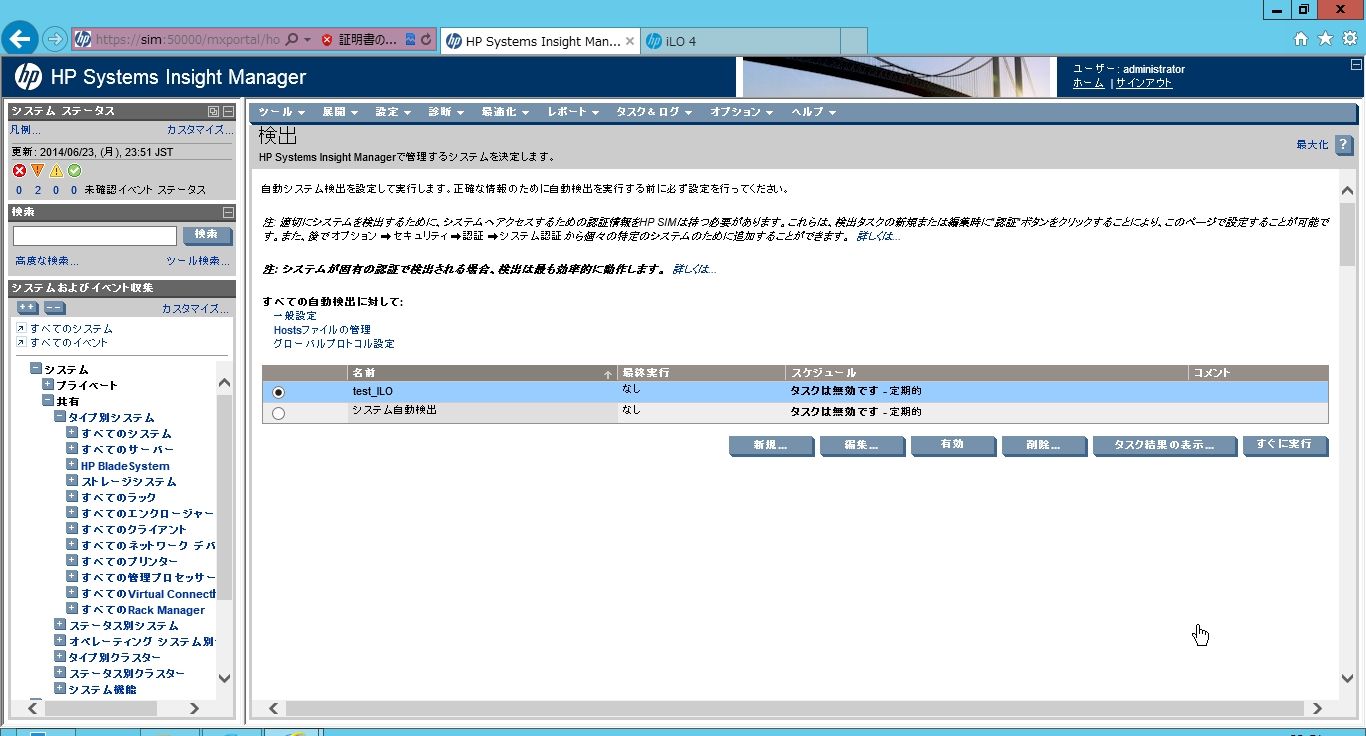Minimize the System Status panel

click(228, 111)
